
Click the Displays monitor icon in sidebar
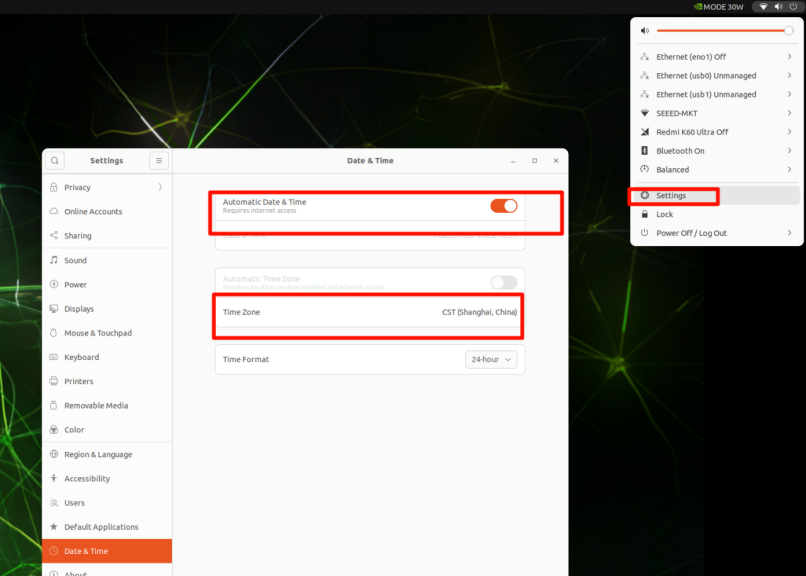click(53, 309)
